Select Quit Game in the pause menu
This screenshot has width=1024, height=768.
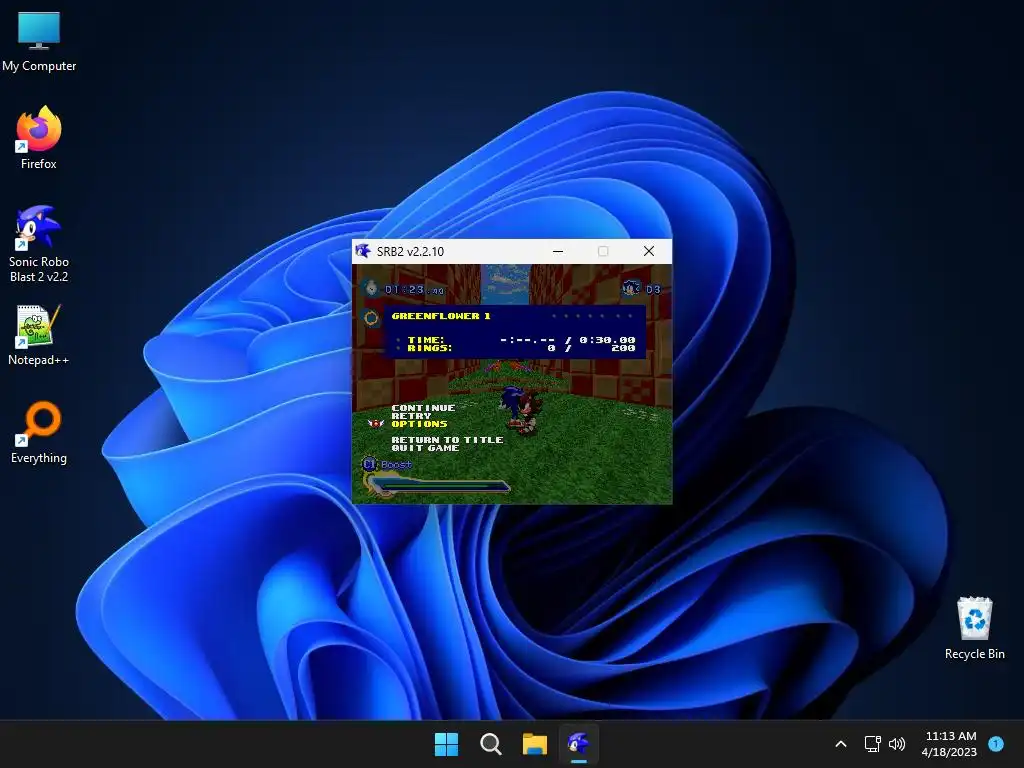(x=425, y=448)
